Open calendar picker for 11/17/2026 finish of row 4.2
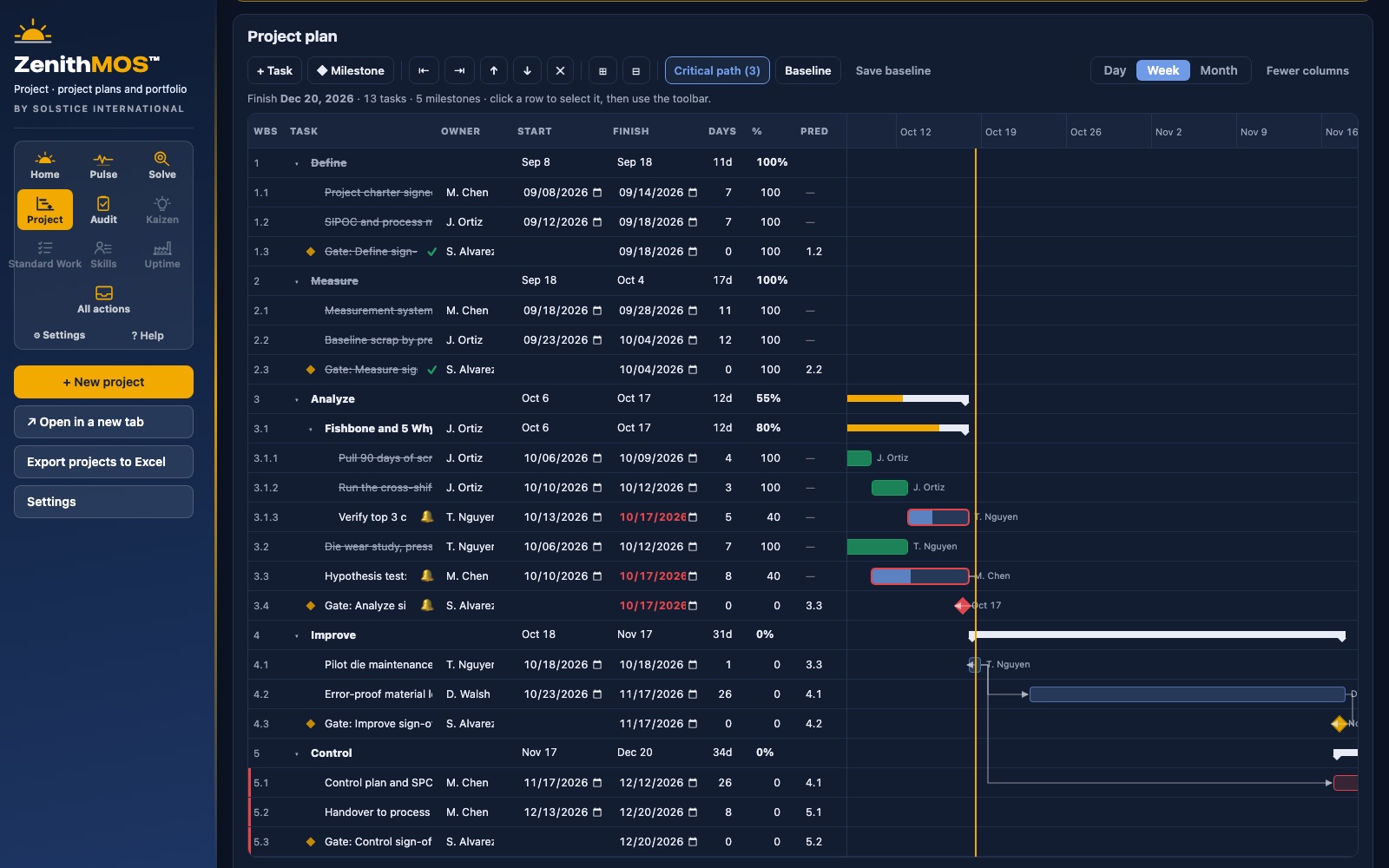 pos(693,694)
